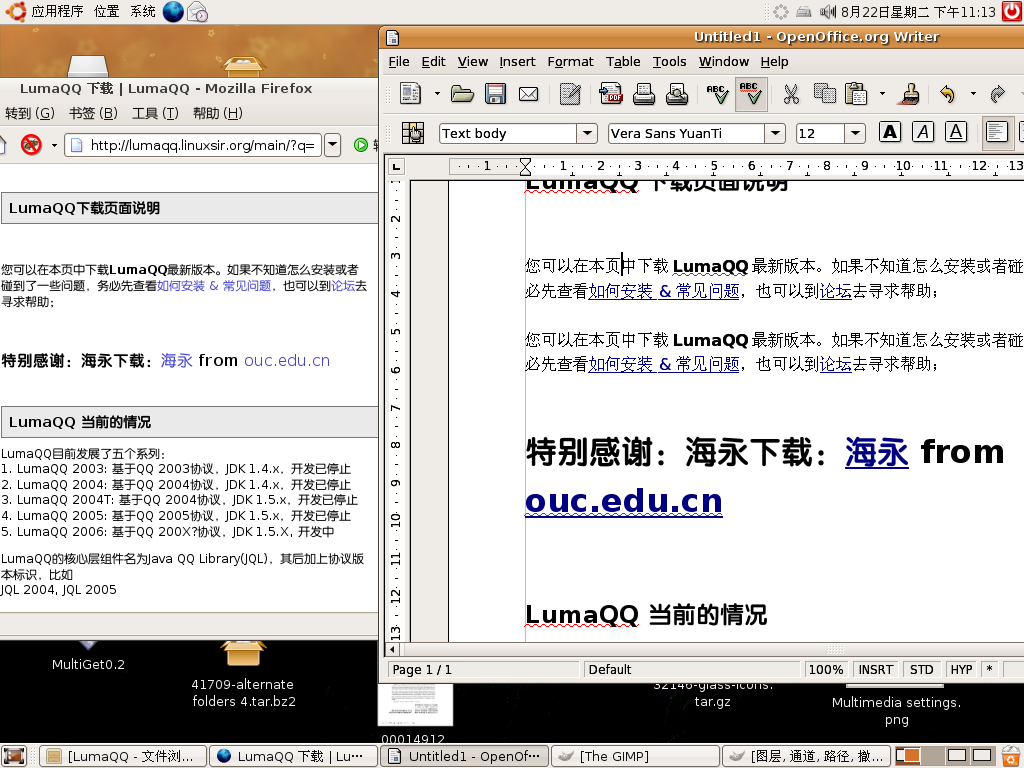Open the 位置 Places menu

(x=106, y=11)
